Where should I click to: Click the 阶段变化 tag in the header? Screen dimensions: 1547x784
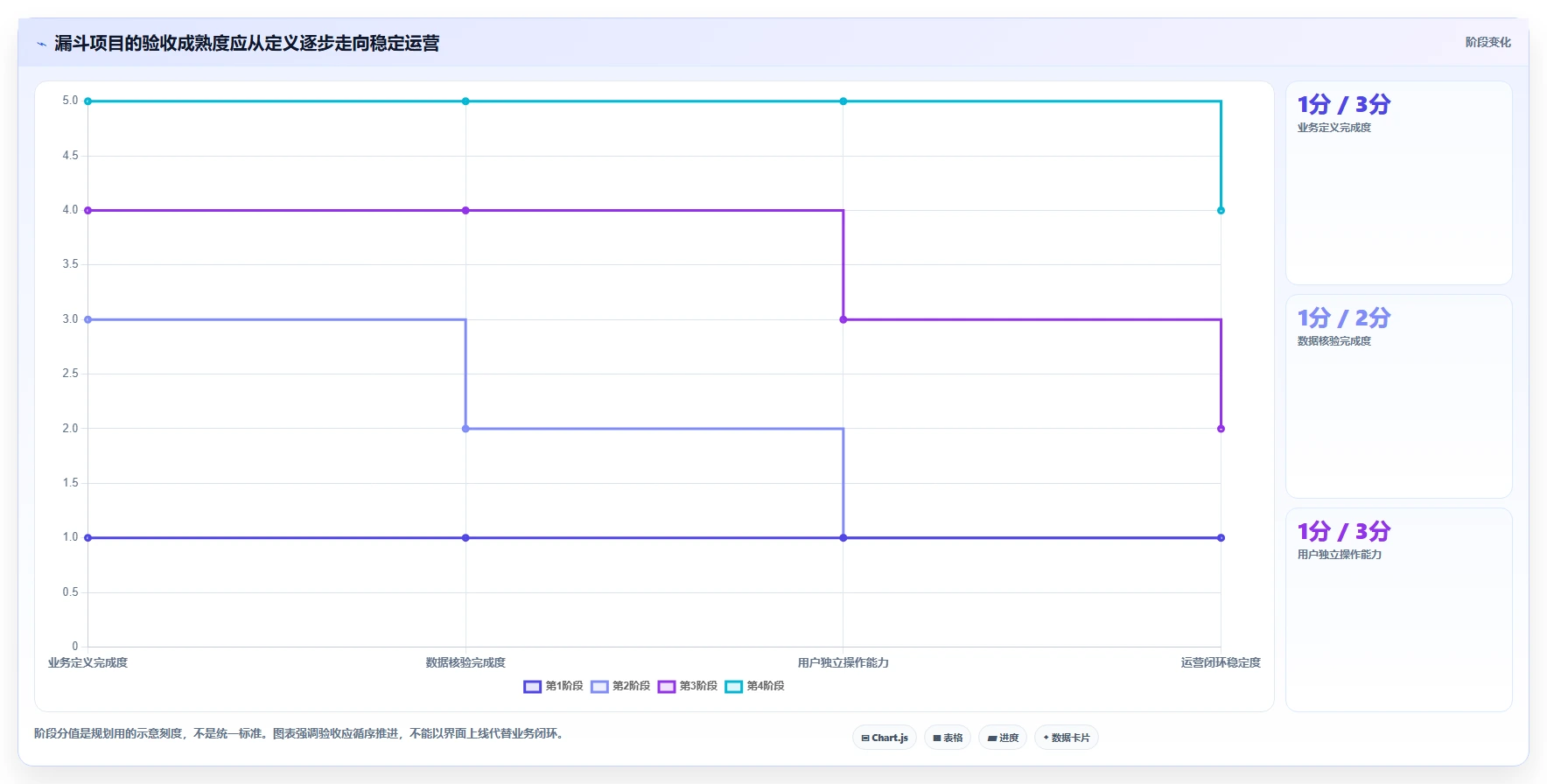[x=1487, y=42]
